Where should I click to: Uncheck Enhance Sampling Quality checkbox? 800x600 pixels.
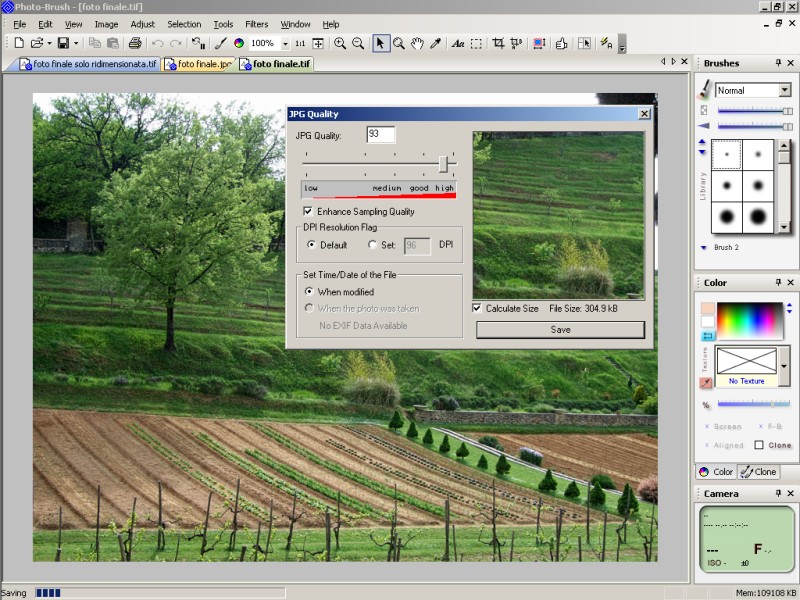click(x=308, y=212)
